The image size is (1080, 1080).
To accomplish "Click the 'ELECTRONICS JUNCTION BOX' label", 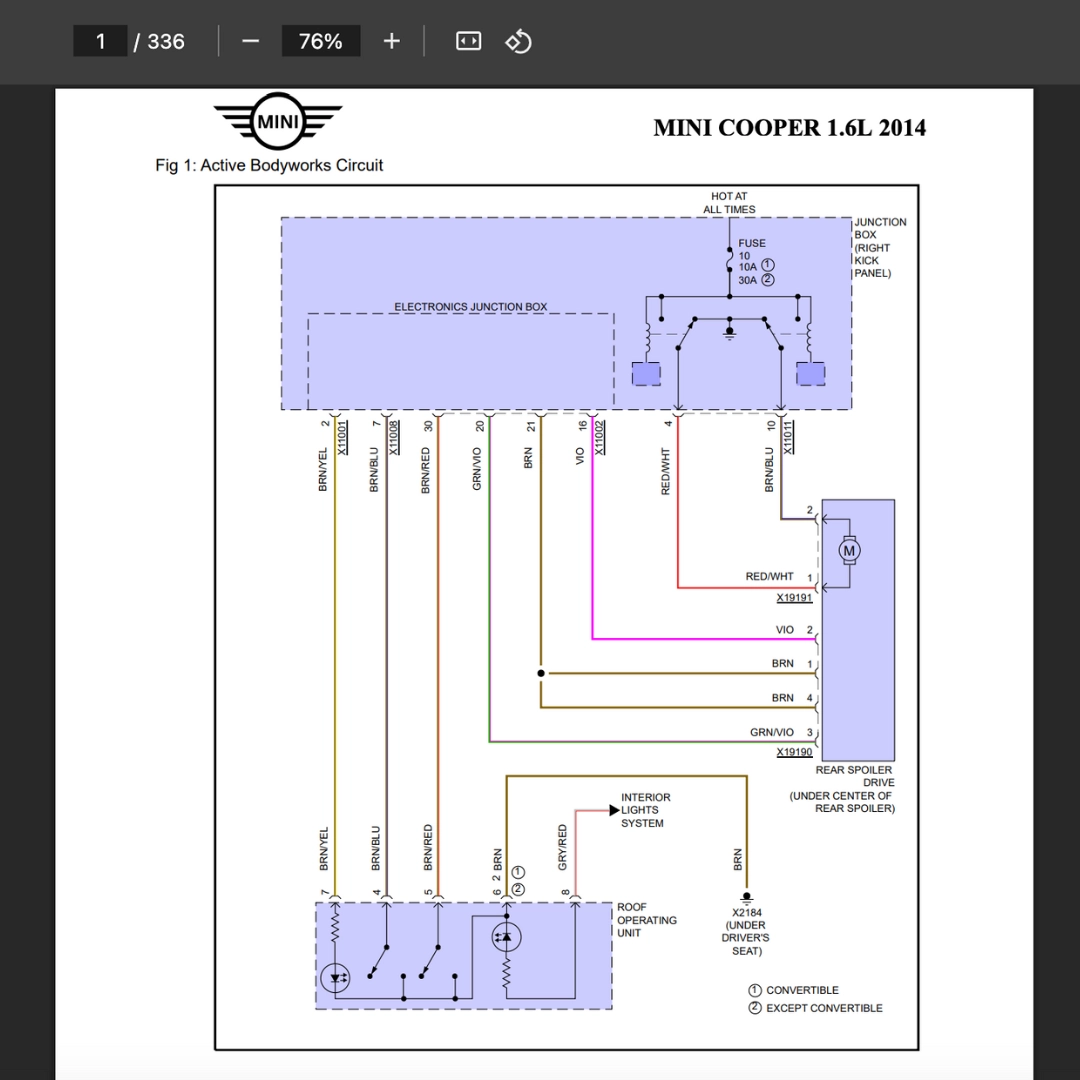I will (470, 307).
